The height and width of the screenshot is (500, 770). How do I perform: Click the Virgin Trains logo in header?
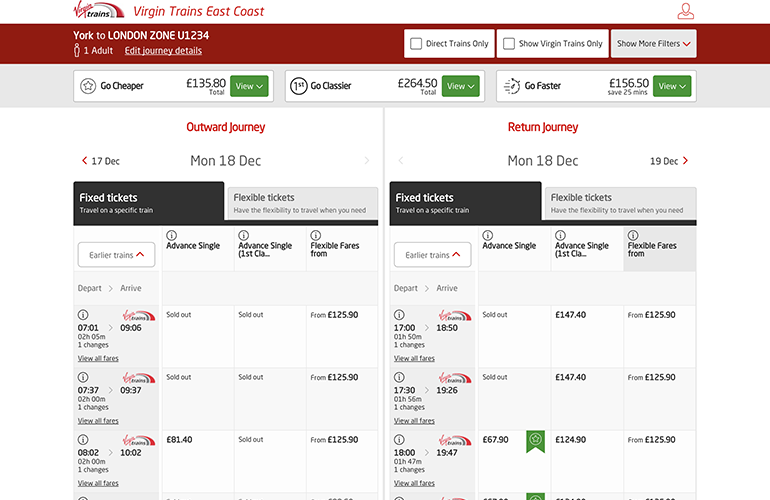point(99,10)
